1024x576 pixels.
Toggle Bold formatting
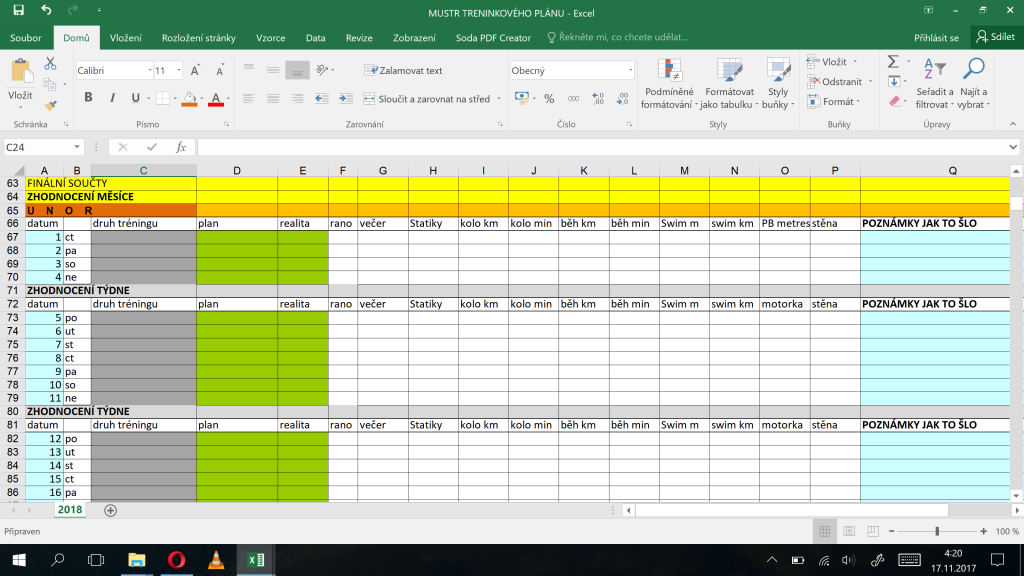pyautogui.click(x=88, y=98)
